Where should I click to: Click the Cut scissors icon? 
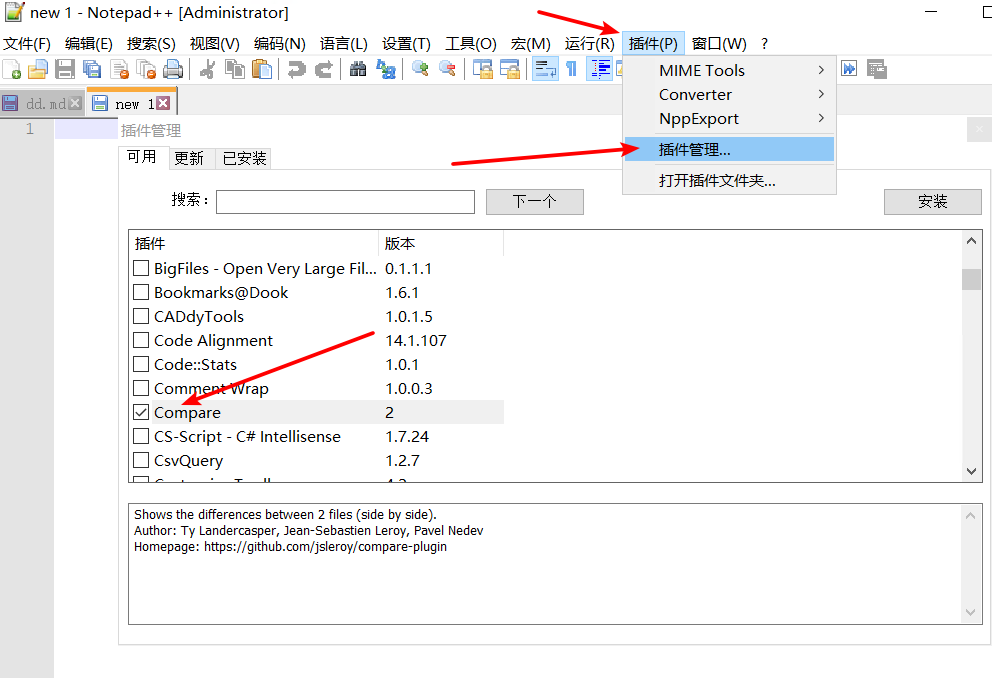pyautogui.click(x=207, y=69)
